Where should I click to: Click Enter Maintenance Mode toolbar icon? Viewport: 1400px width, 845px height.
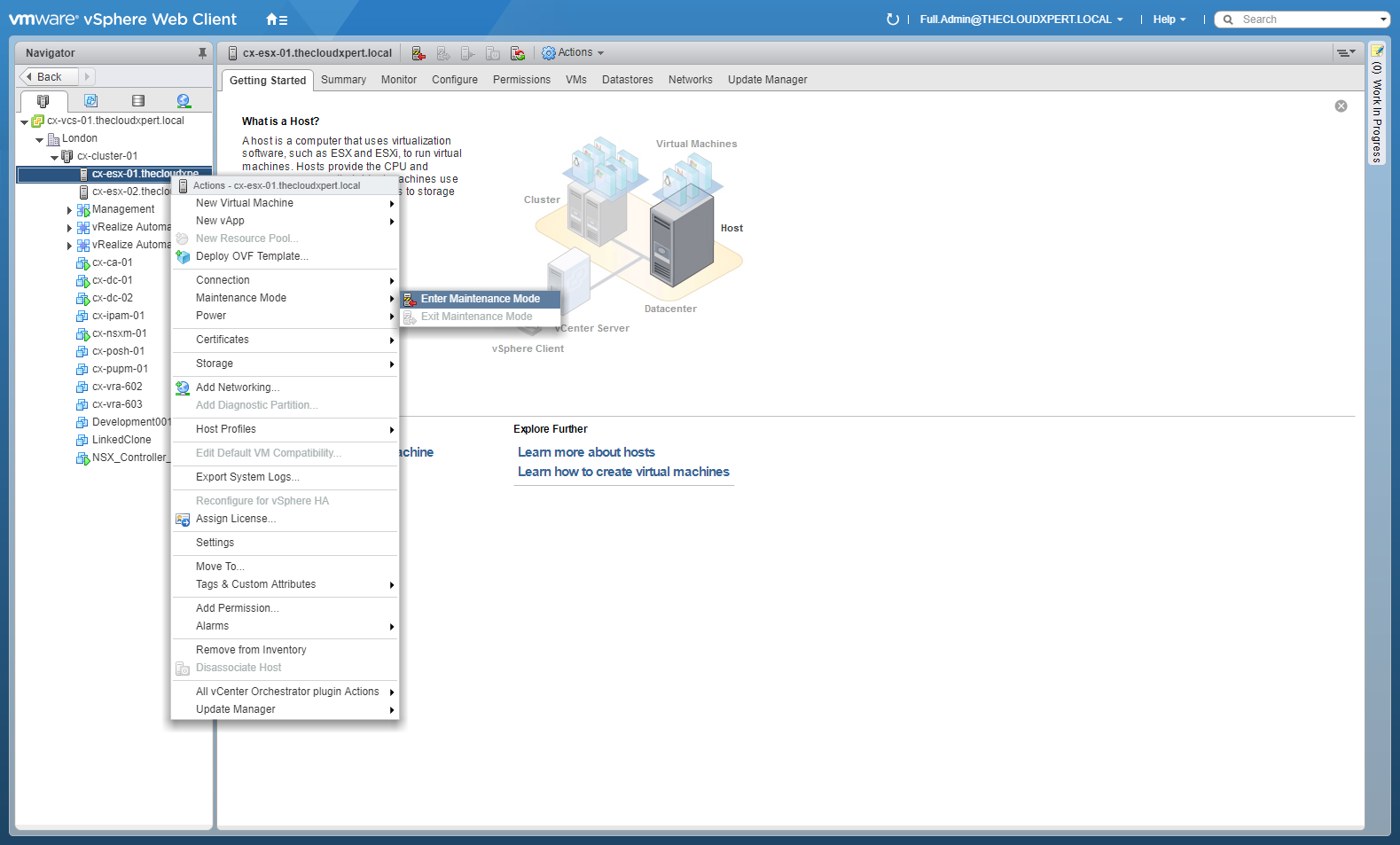pos(418,53)
